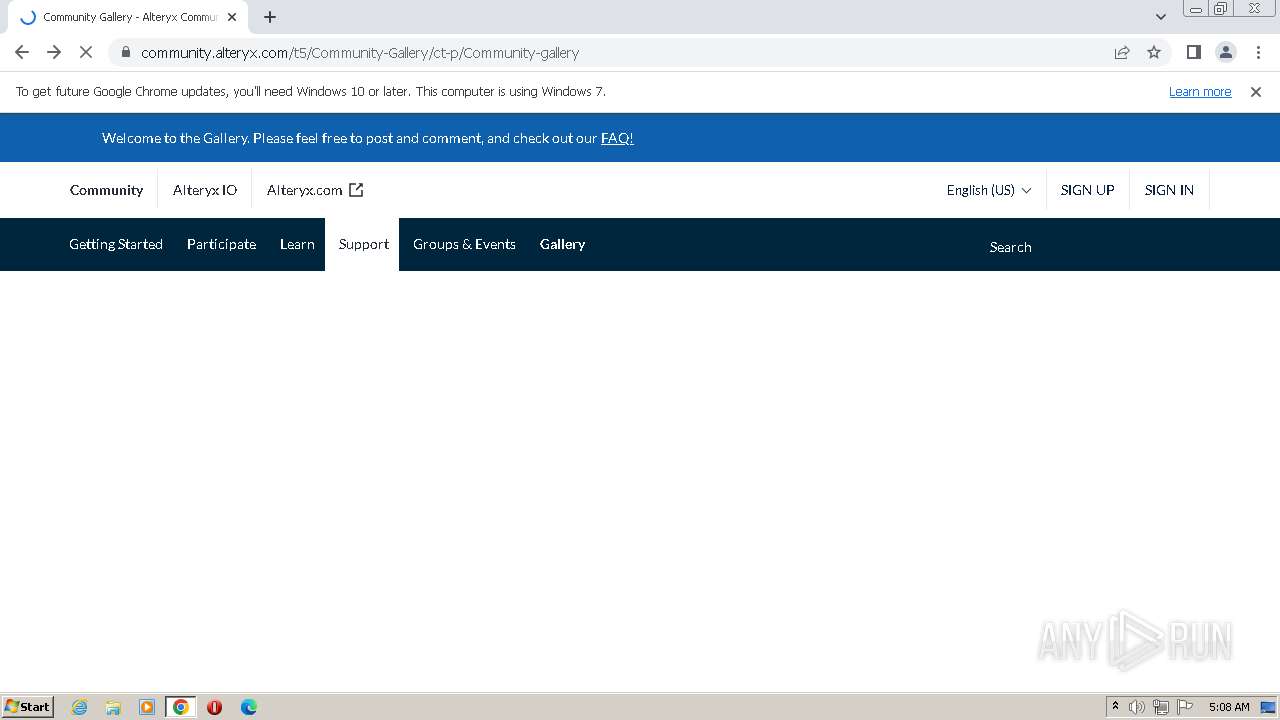Screen dimensions: 1280x720
Task: Expand the English (US) language dropdown
Action: click(989, 190)
